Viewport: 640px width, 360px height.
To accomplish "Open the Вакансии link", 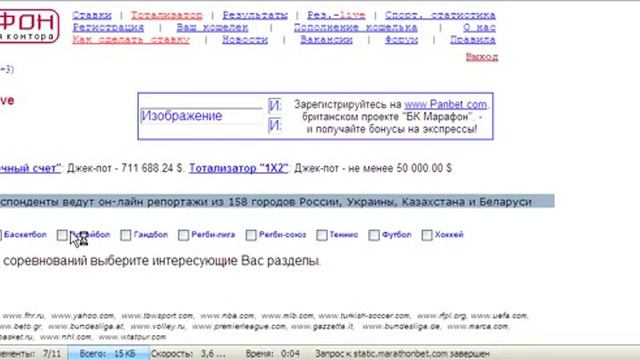I will tap(327, 40).
